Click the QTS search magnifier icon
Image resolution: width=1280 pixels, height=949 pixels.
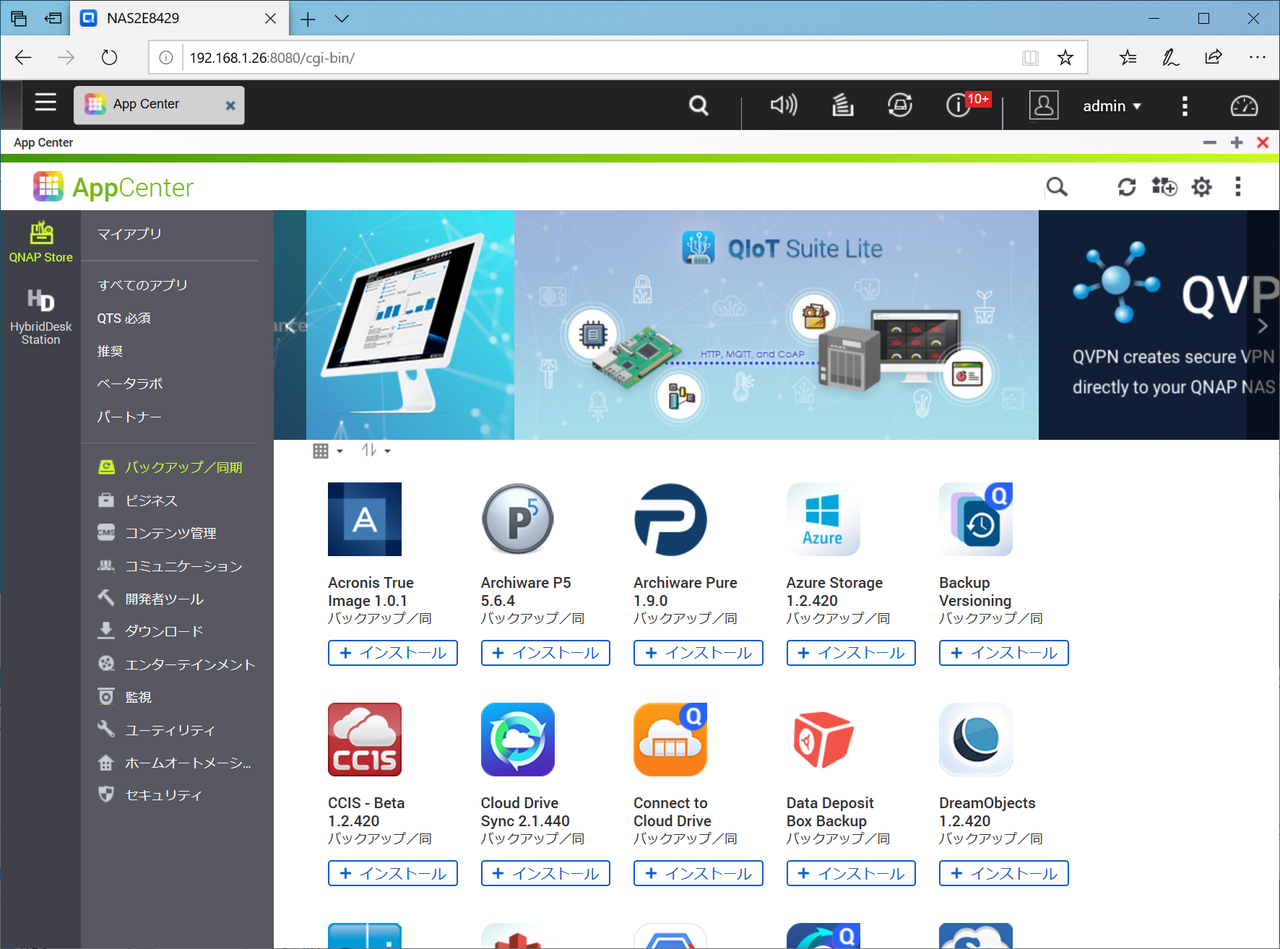(699, 105)
